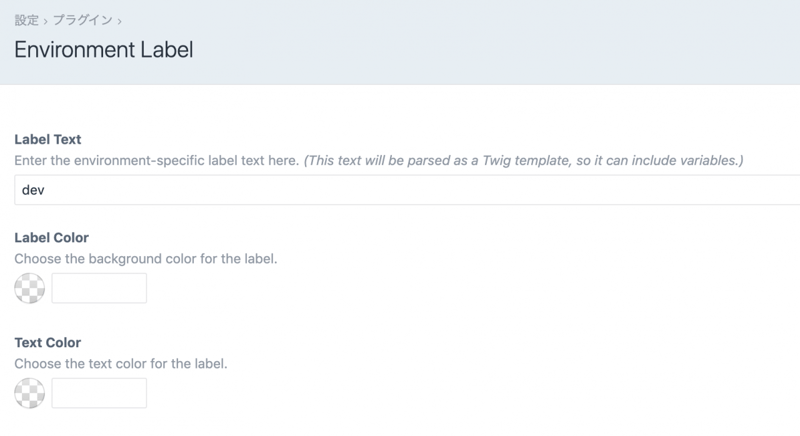Click the word 'variables' in the hint
800x436 pixels.
point(711,160)
